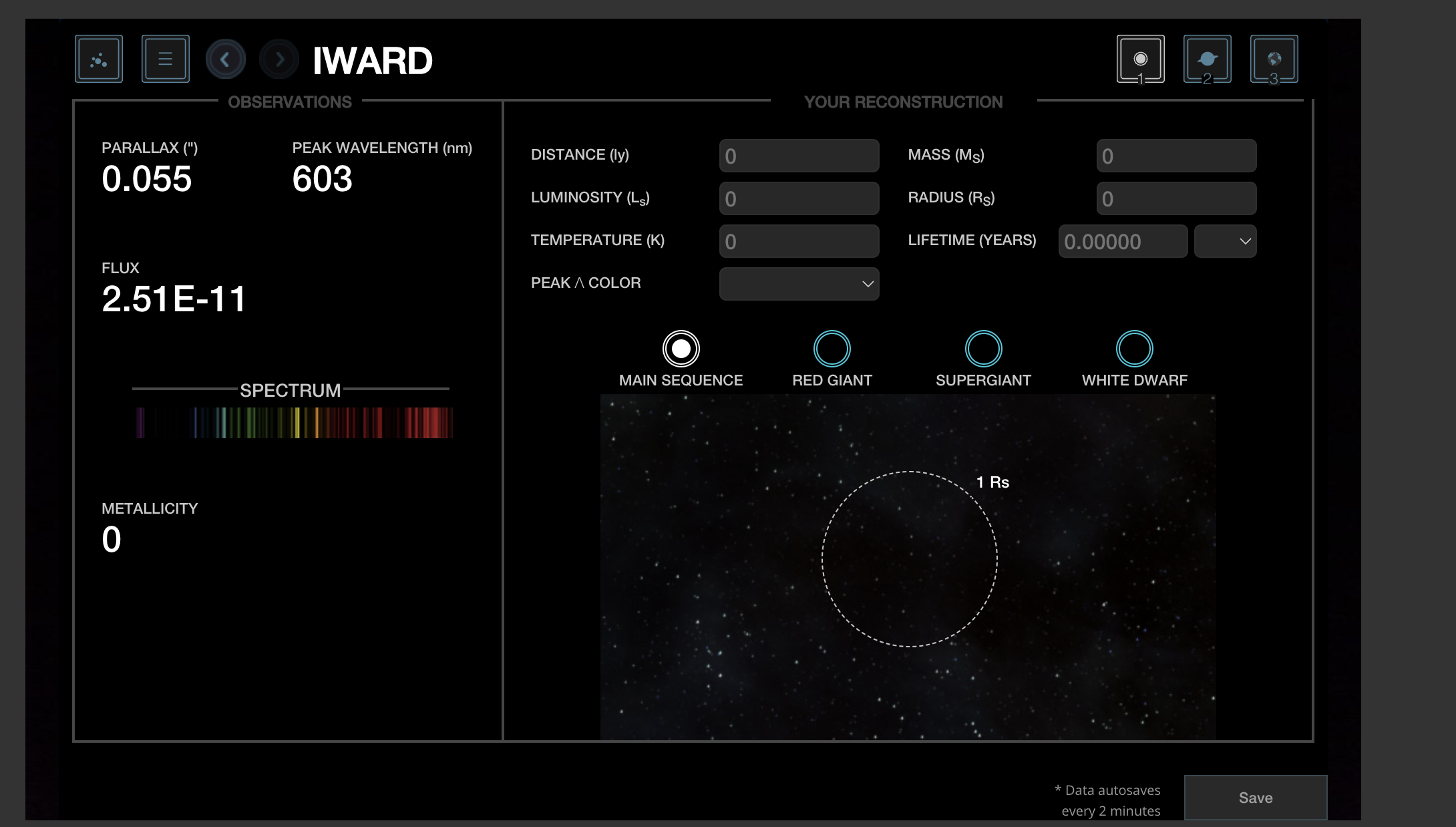Open the list menu icon beside it
Viewport: 1456px width, 827px height.
[166, 59]
